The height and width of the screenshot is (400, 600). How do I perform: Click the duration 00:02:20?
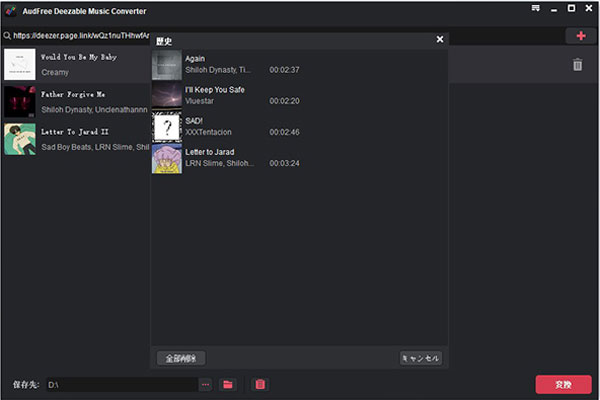[284, 101]
